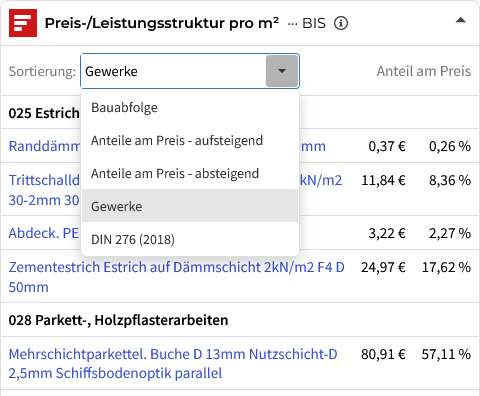Click the Preis-/Leistungsstruktur pro m² title

(162, 23)
